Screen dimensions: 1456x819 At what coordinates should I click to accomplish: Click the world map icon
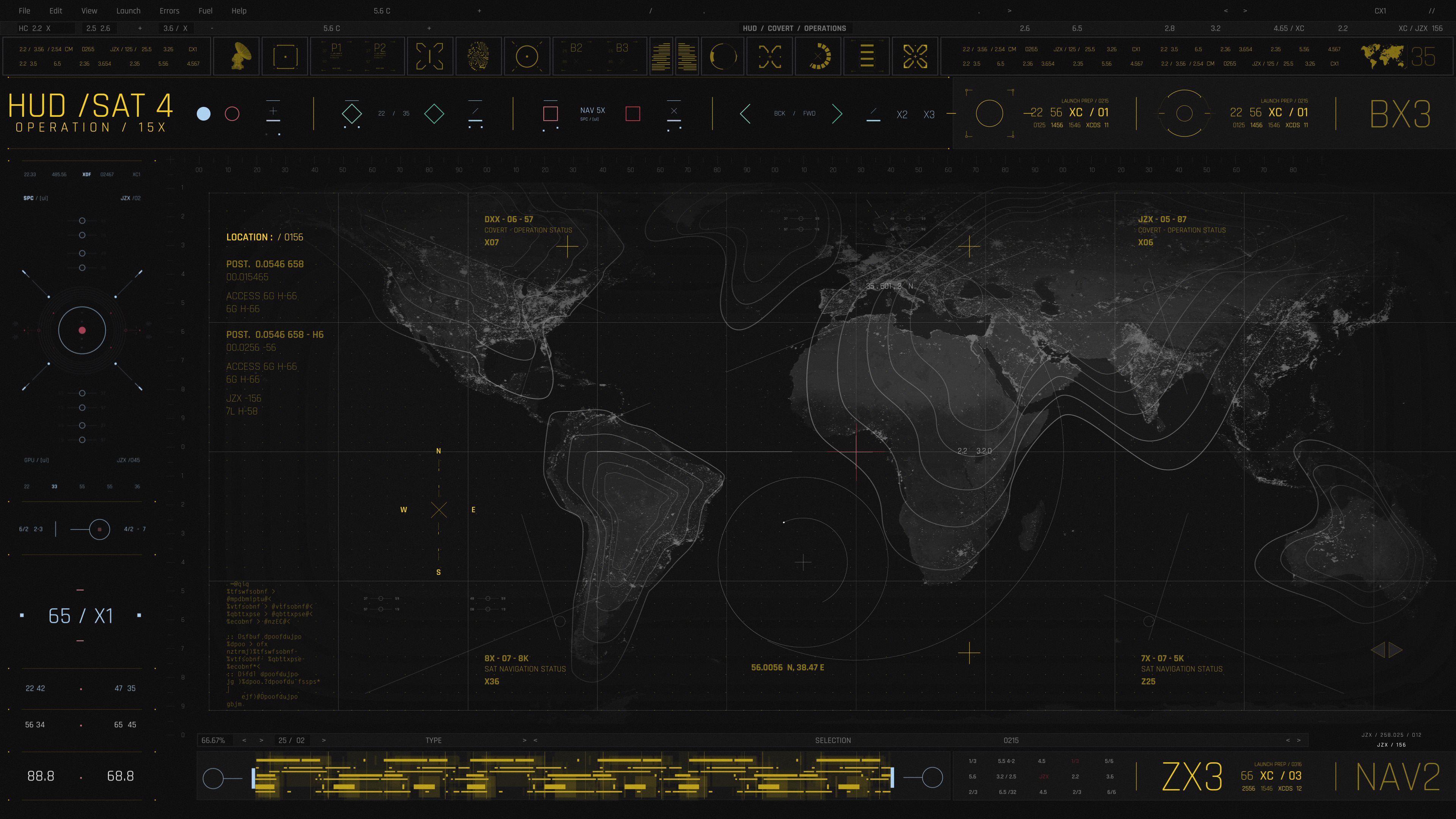pos(1382,56)
